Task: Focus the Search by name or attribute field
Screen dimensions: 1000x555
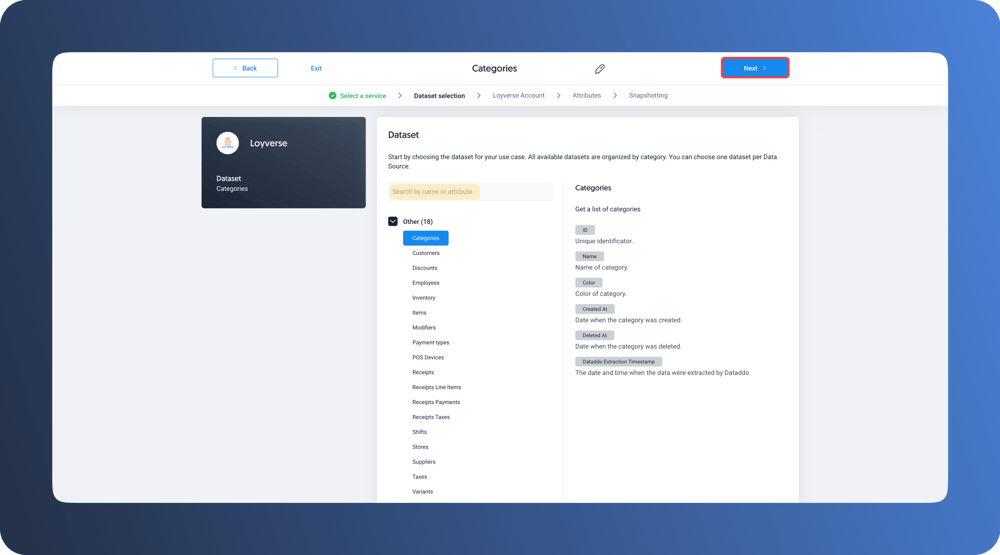Action: click(x=470, y=192)
